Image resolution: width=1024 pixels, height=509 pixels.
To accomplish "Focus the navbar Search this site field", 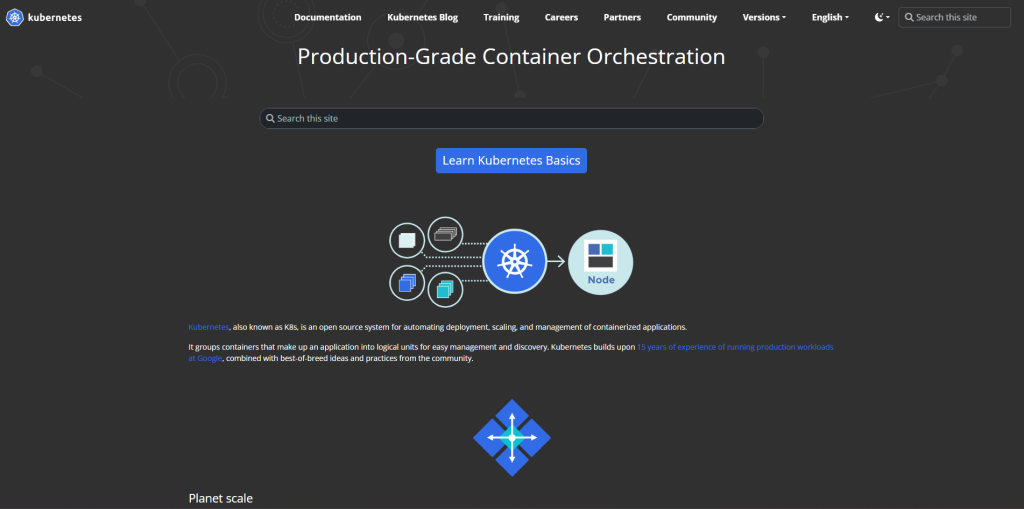I will pos(955,18).
